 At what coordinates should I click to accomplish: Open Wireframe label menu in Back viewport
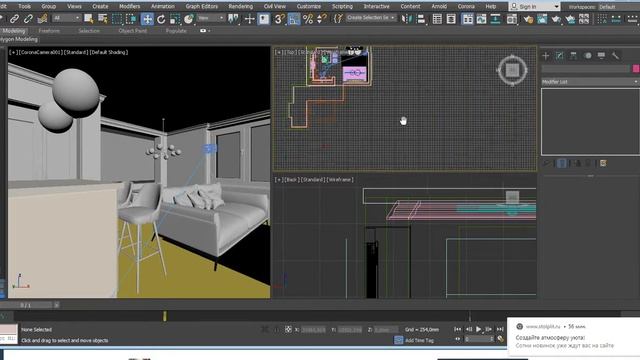[x=340, y=180]
